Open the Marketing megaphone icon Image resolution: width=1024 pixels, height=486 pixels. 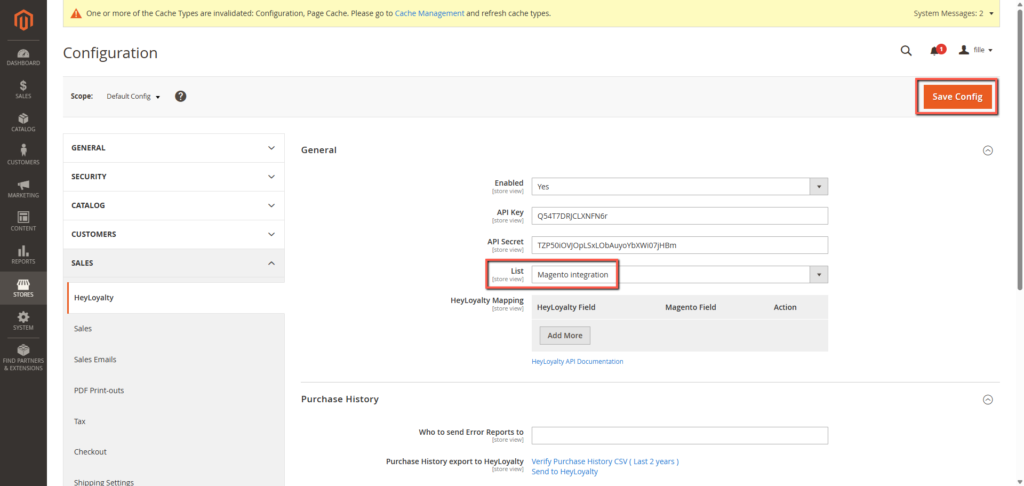pos(23,188)
